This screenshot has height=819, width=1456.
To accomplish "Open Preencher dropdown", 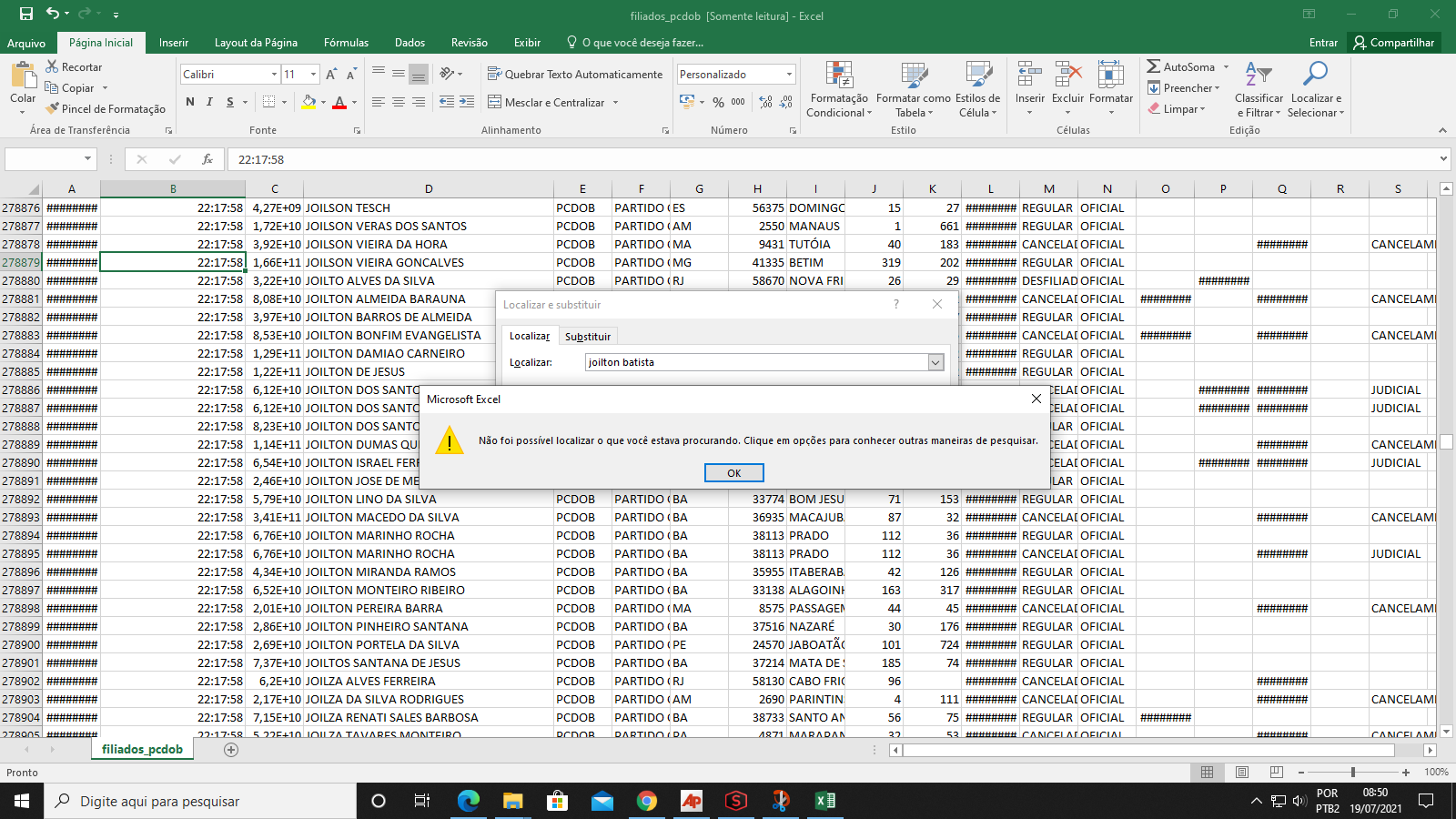I will 1184,87.
